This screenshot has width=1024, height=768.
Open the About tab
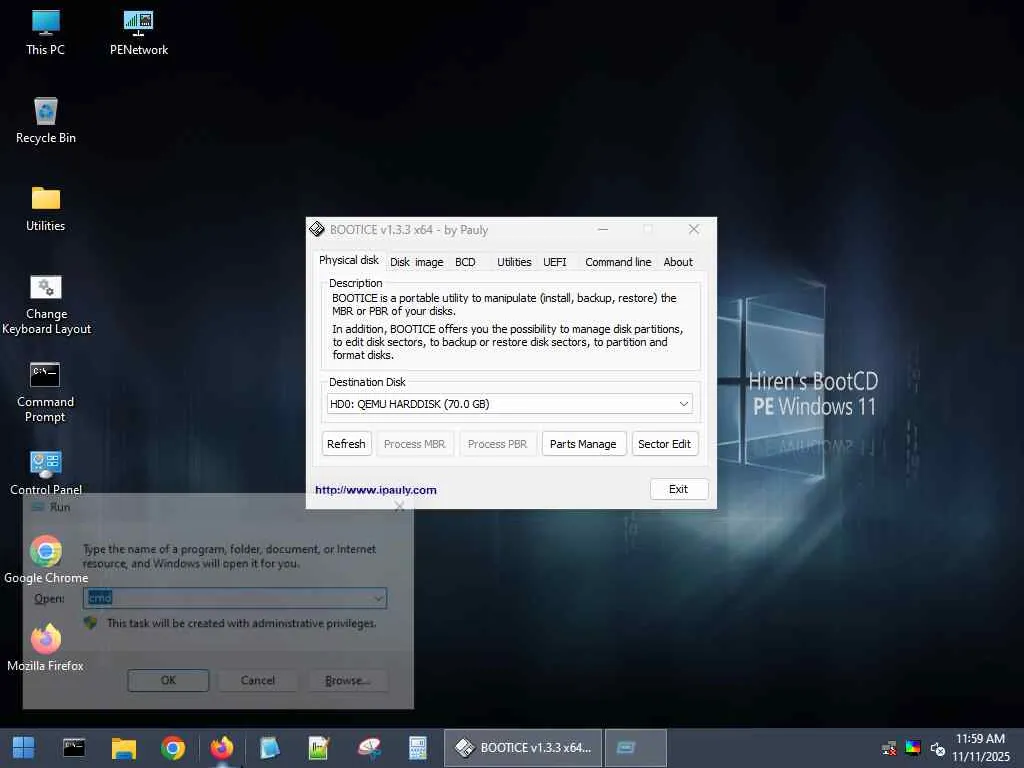point(678,262)
